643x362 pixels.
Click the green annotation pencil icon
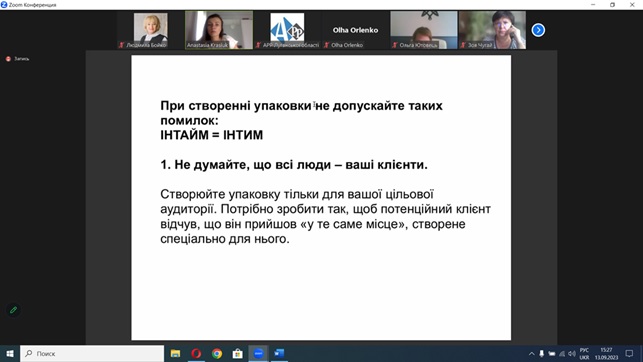coord(13,310)
